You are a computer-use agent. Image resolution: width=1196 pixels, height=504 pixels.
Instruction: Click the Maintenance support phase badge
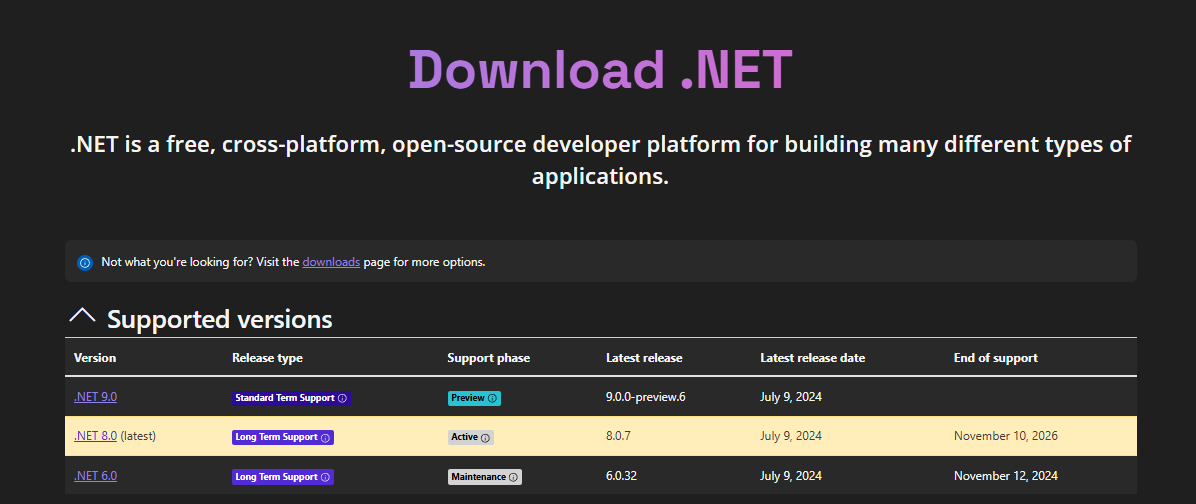click(x=485, y=477)
